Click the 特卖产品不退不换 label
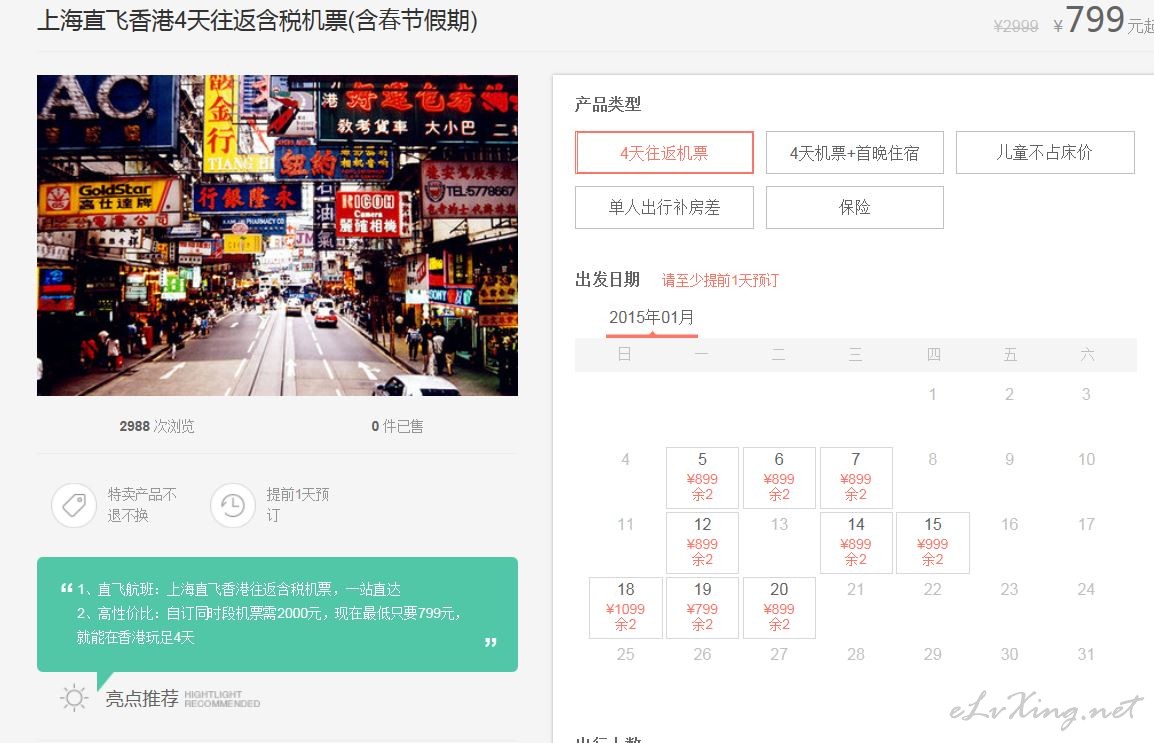 [142, 505]
